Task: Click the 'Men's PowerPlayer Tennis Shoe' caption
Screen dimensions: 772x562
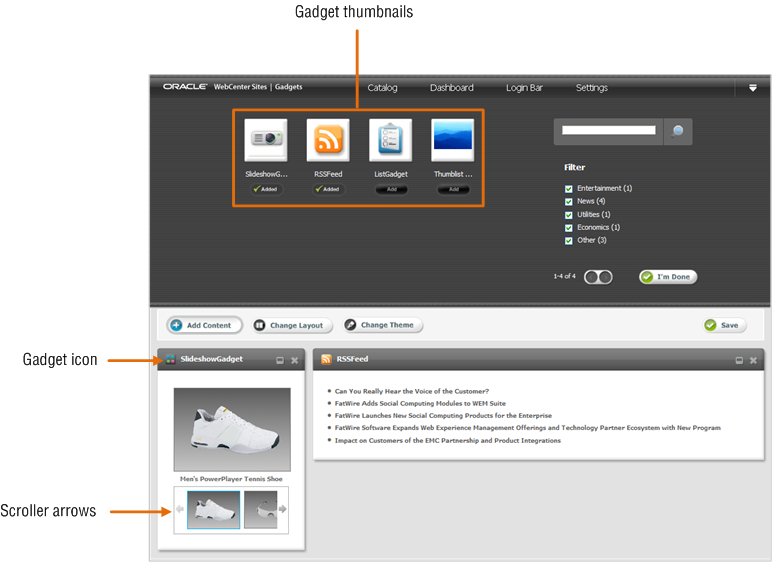Action: tap(231, 479)
